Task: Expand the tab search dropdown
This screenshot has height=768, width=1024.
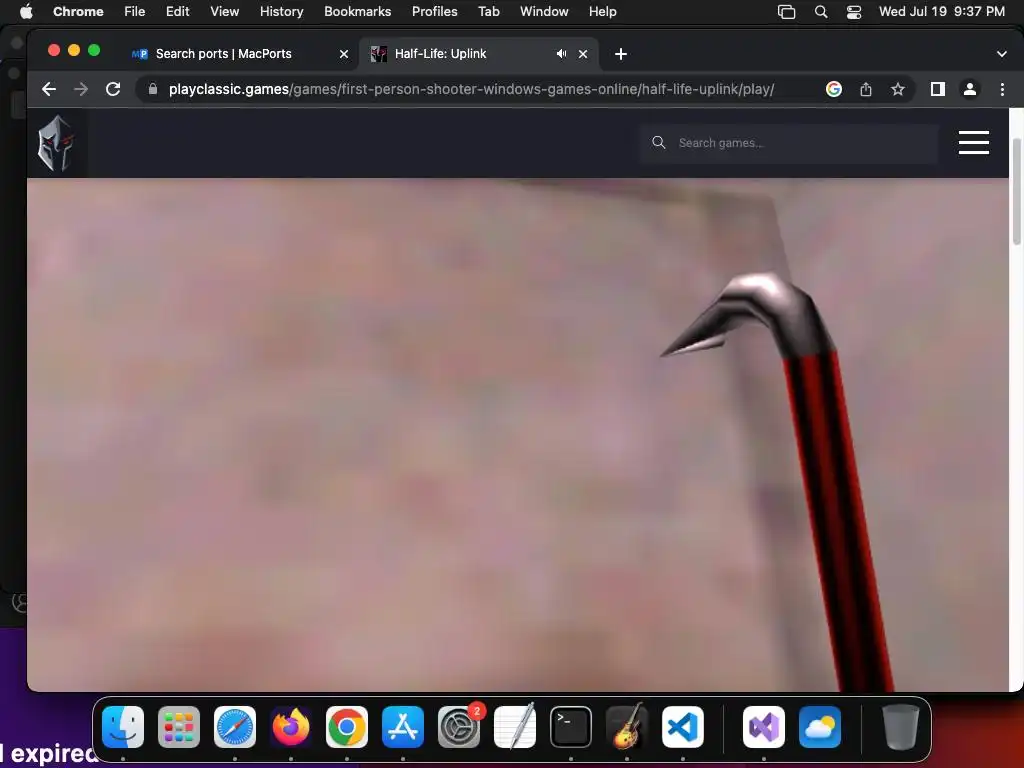Action: click(x=1001, y=54)
